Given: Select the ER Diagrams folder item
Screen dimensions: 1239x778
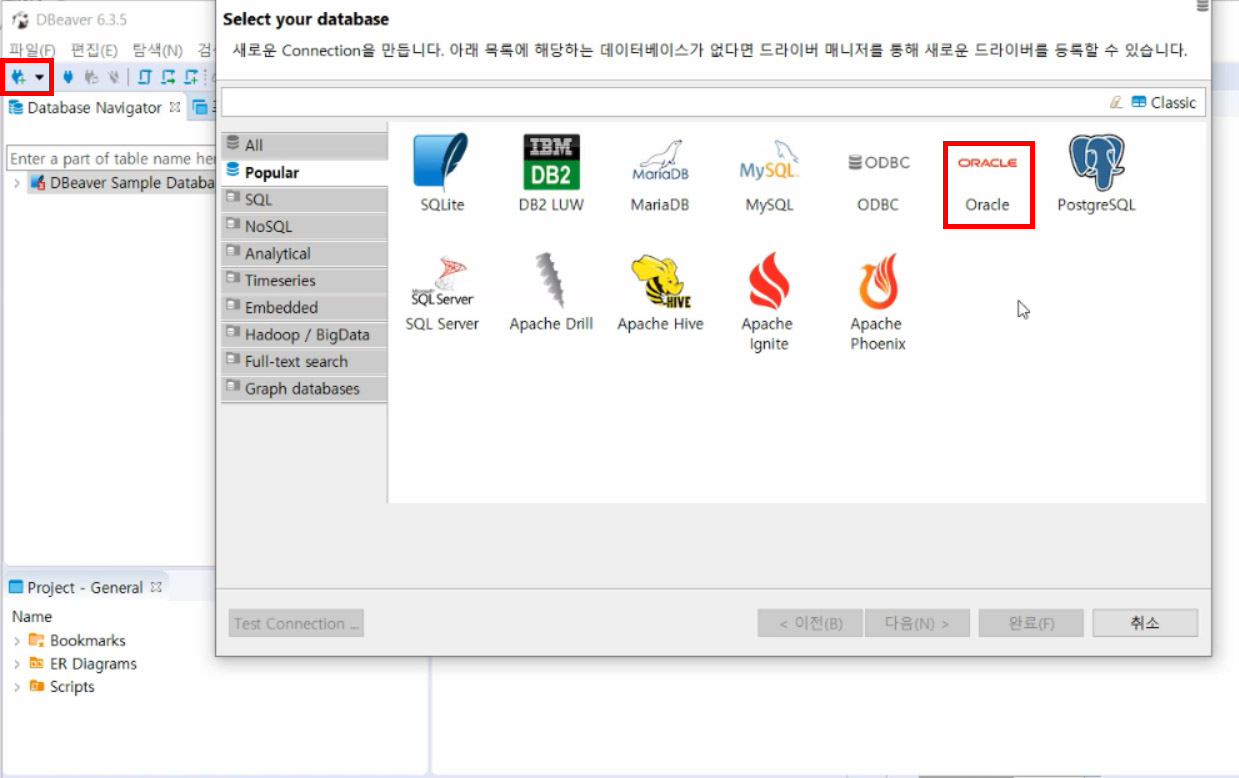Looking at the screenshot, I should click(83, 663).
